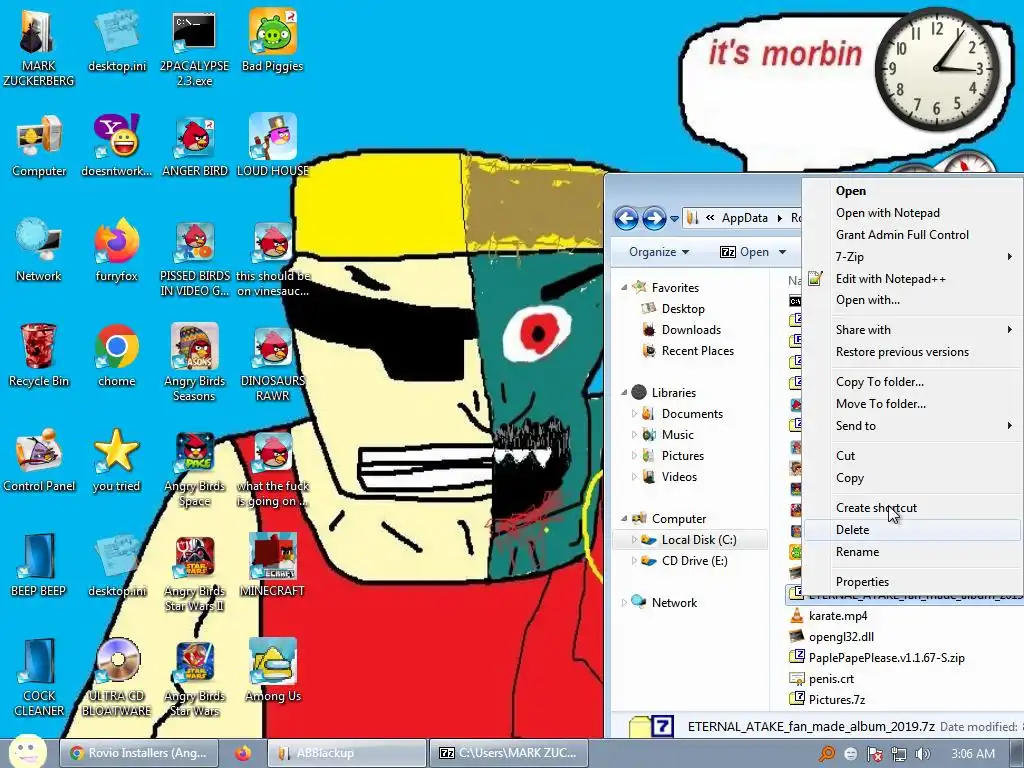
Task: Select the Angry Birds Seasons icon
Action: click(195, 363)
